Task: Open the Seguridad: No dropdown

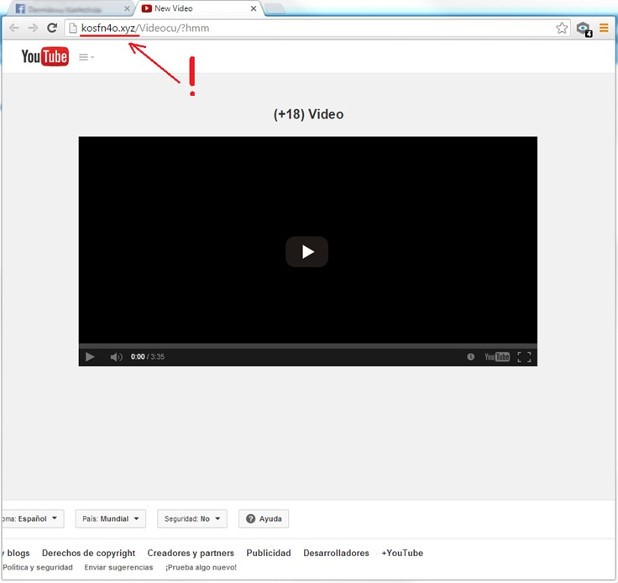Action: (x=191, y=519)
